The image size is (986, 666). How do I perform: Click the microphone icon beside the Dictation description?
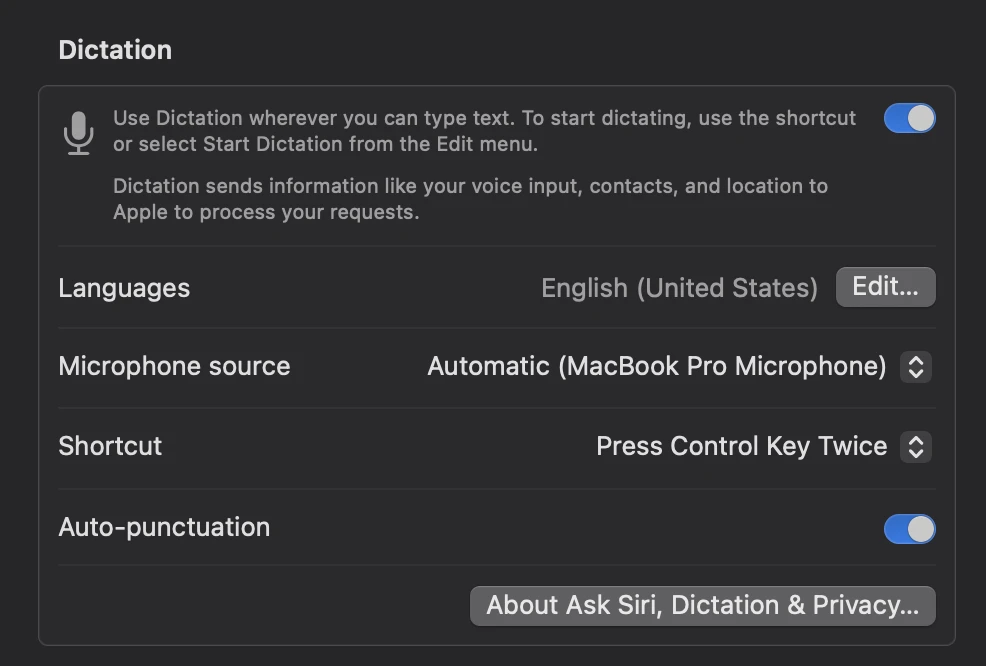coord(78,132)
